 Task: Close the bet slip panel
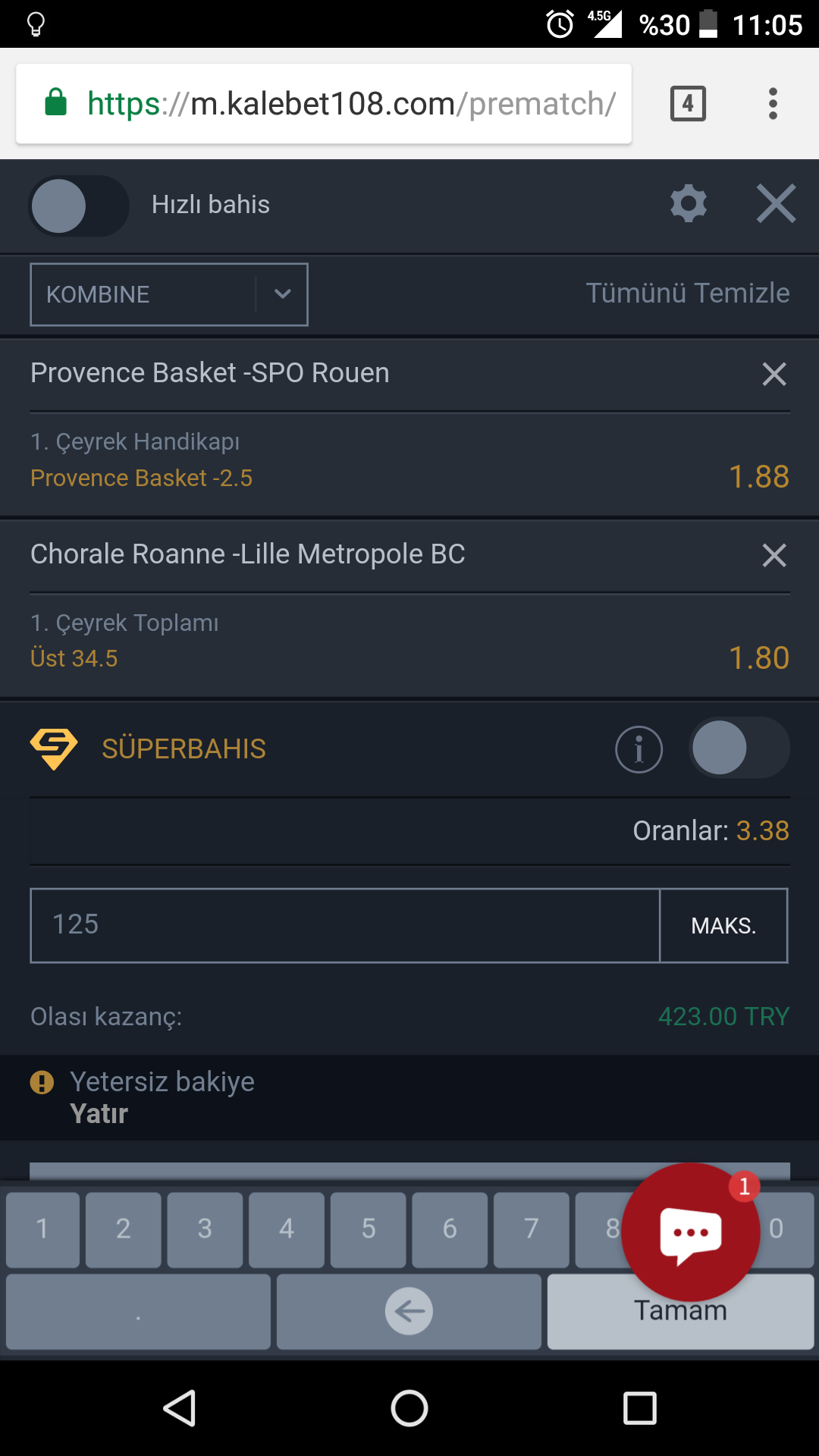(x=776, y=204)
